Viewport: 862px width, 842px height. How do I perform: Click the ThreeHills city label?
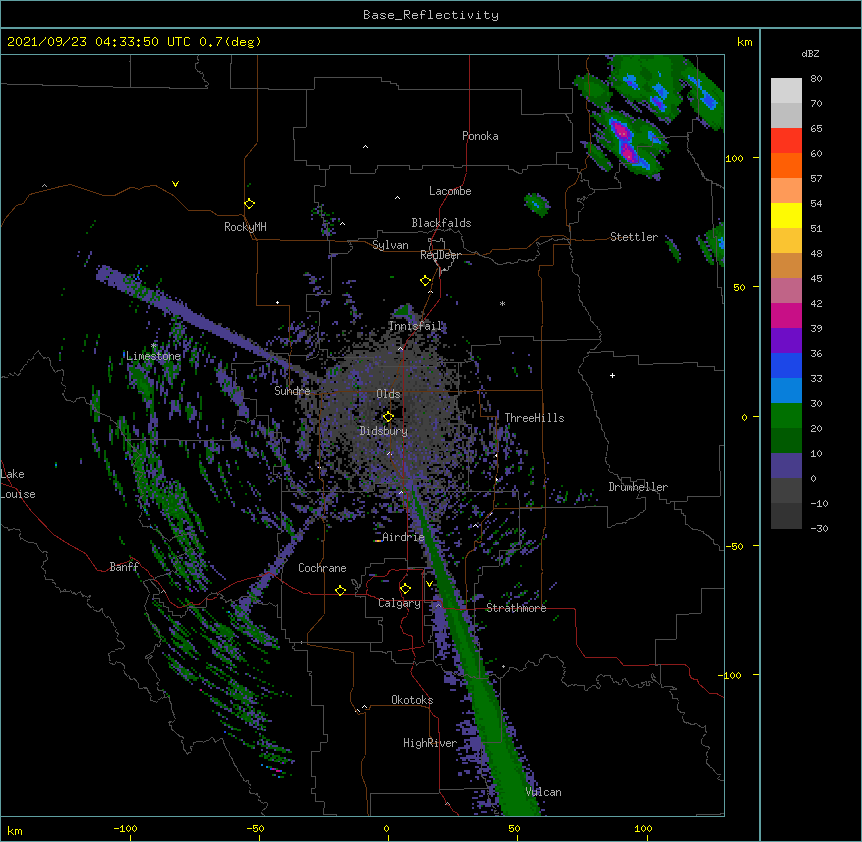coord(534,418)
